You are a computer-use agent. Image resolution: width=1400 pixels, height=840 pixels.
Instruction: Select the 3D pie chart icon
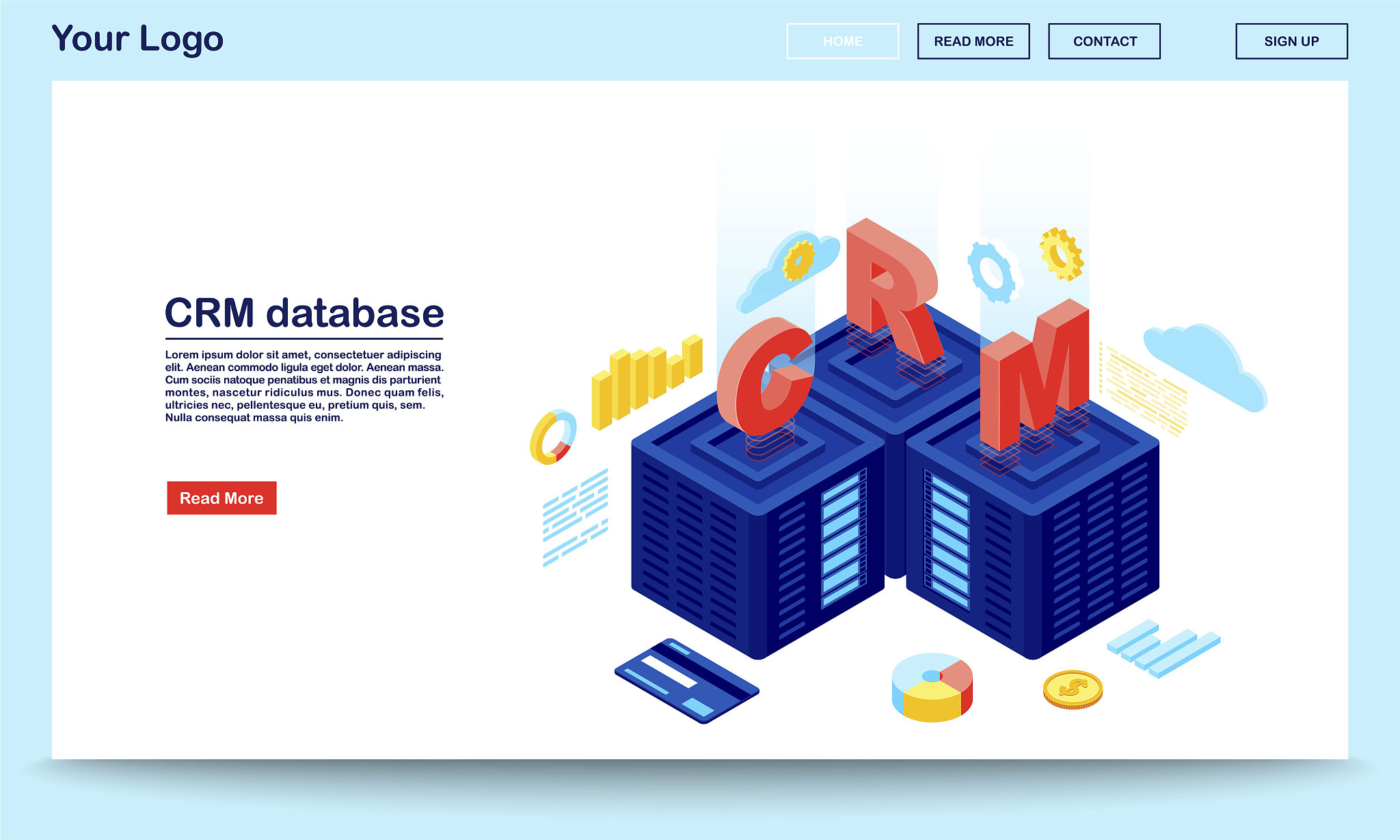[x=932, y=687]
